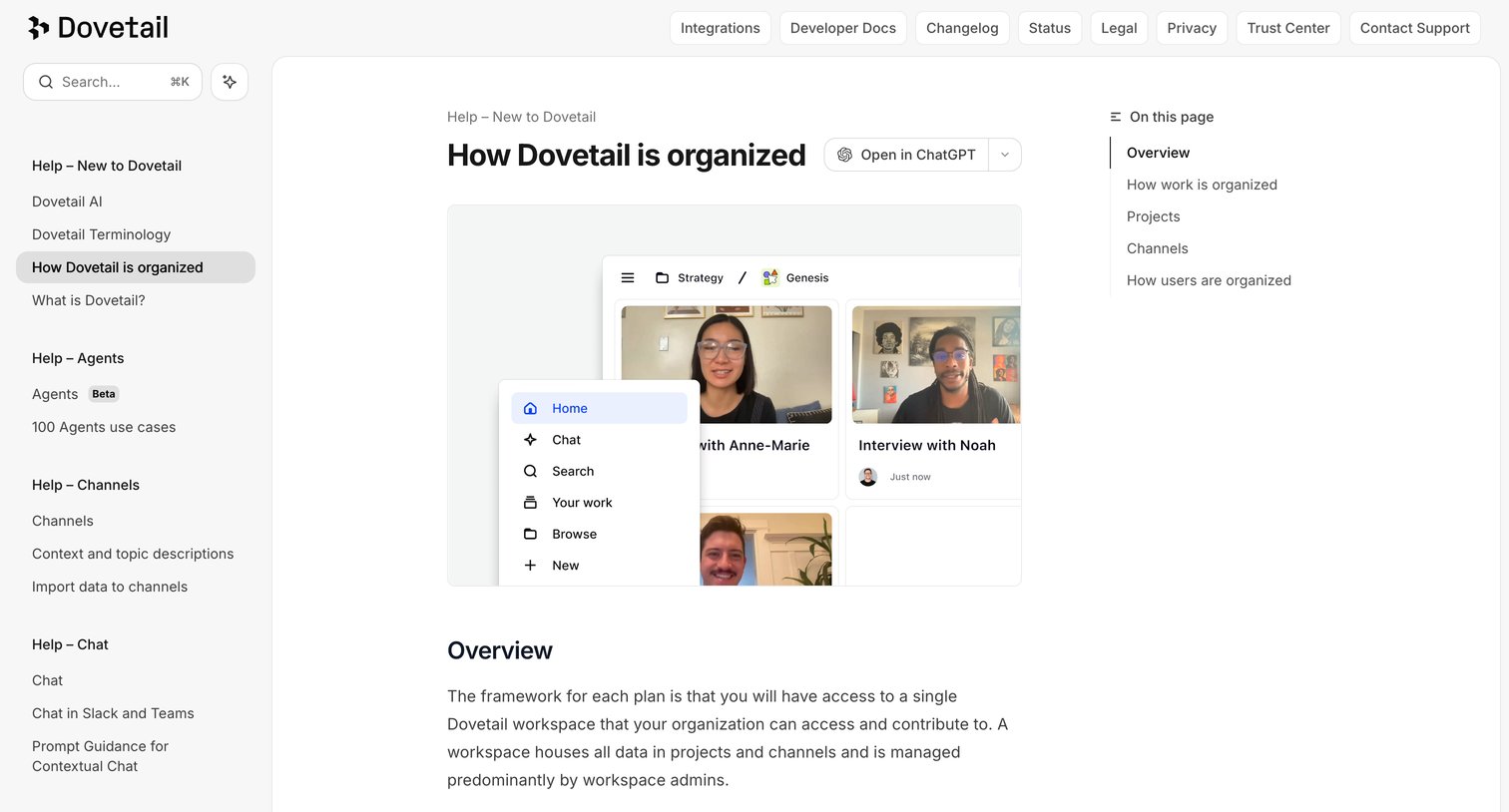Click the smiling man video thumbnail
This screenshot has height=812, width=1509.
point(765,550)
